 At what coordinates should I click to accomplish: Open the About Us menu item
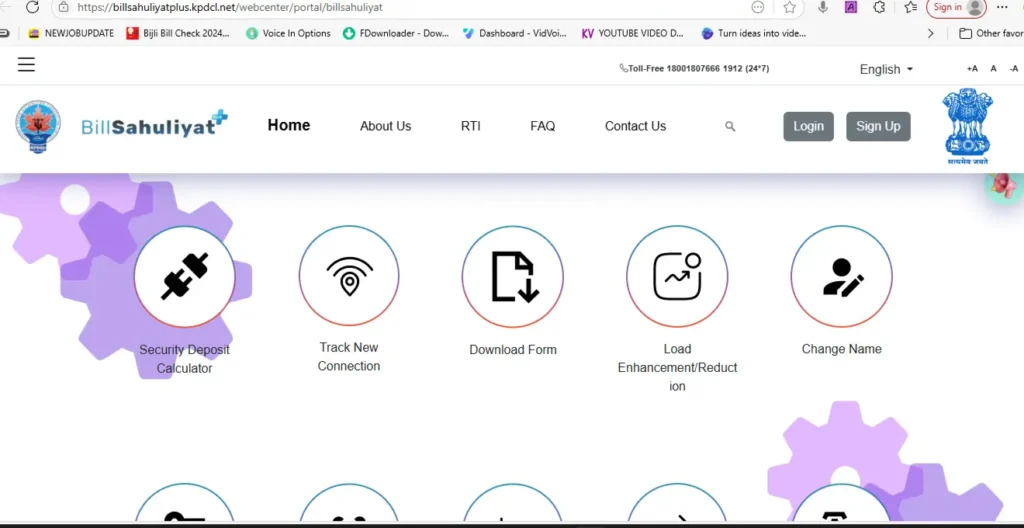pyautogui.click(x=385, y=126)
